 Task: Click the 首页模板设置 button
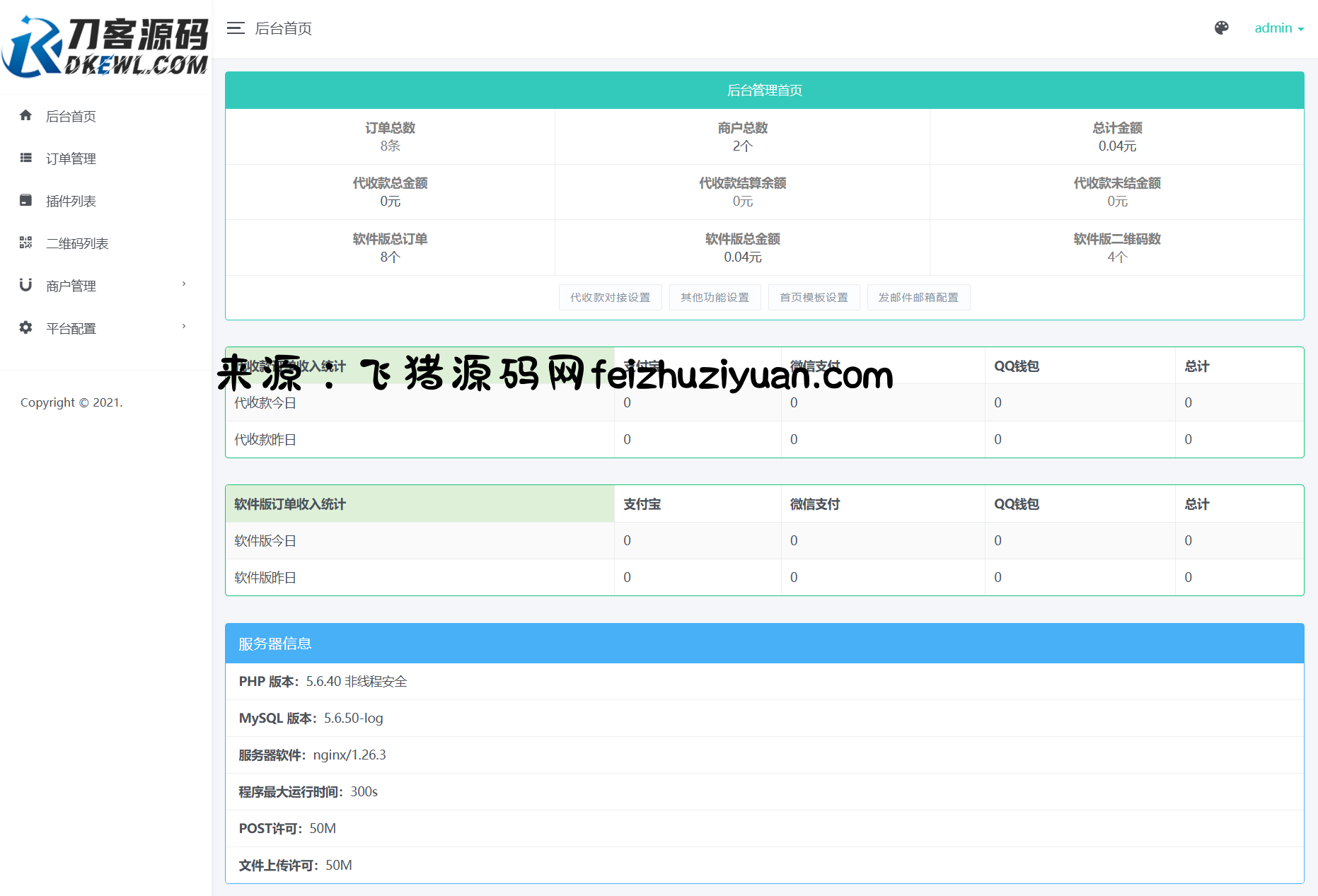click(814, 298)
